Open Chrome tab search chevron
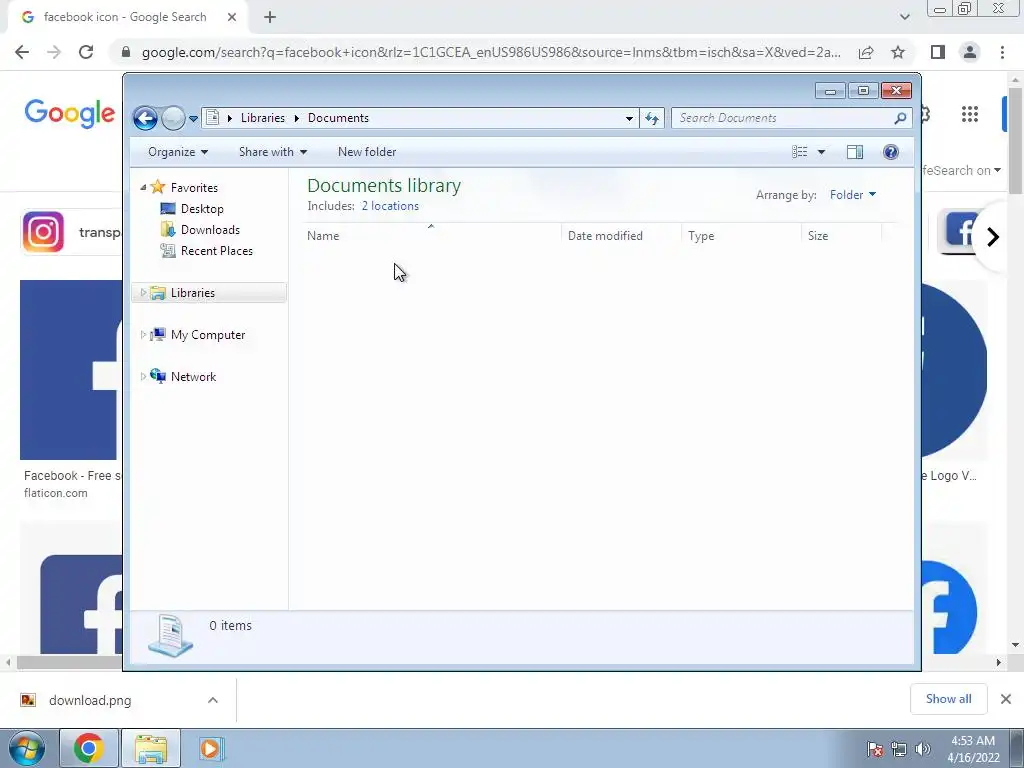Screen dimensions: 1024x768 tap(904, 18)
